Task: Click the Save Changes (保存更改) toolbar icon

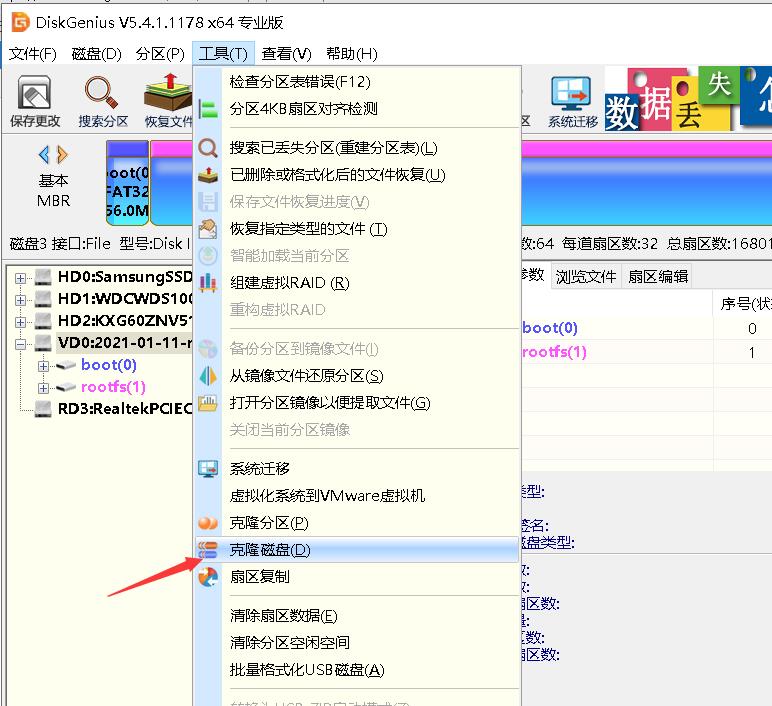Action: pos(34,92)
